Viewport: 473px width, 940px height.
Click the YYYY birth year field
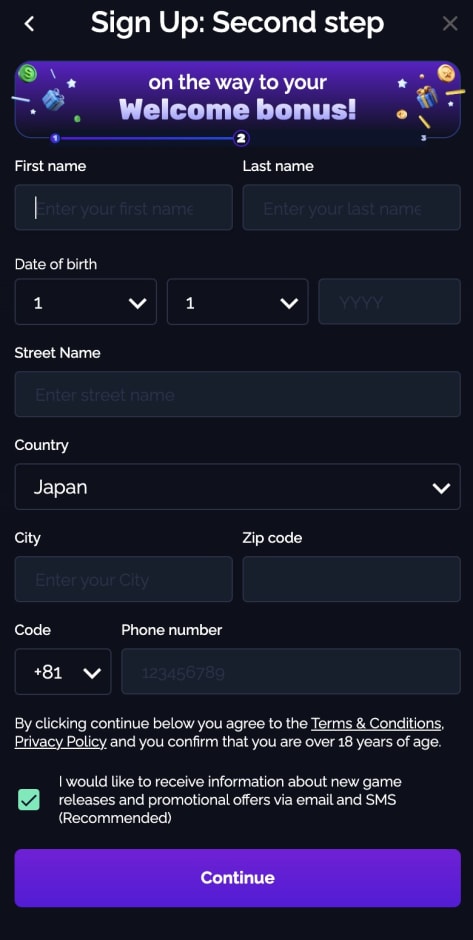pyautogui.click(x=390, y=302)
